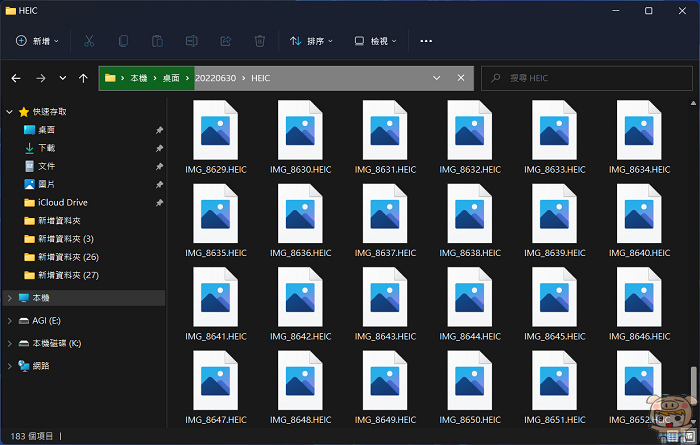The height and width of the screenshot is (445, 700).
Task: Click the Rename icon in toolbar
Action: point(191,41)
